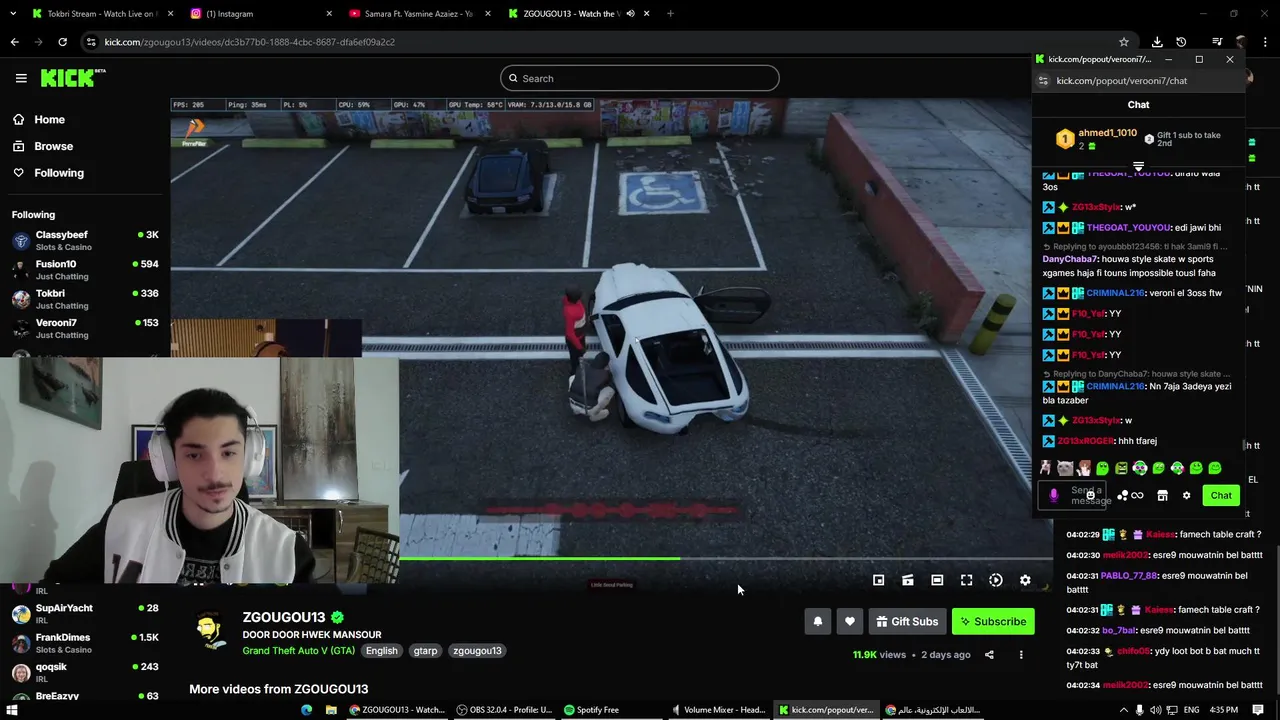This screenshot has width=1280, height=720.
Task: Open the taskbar volume icon
Action: point(1156,710)
